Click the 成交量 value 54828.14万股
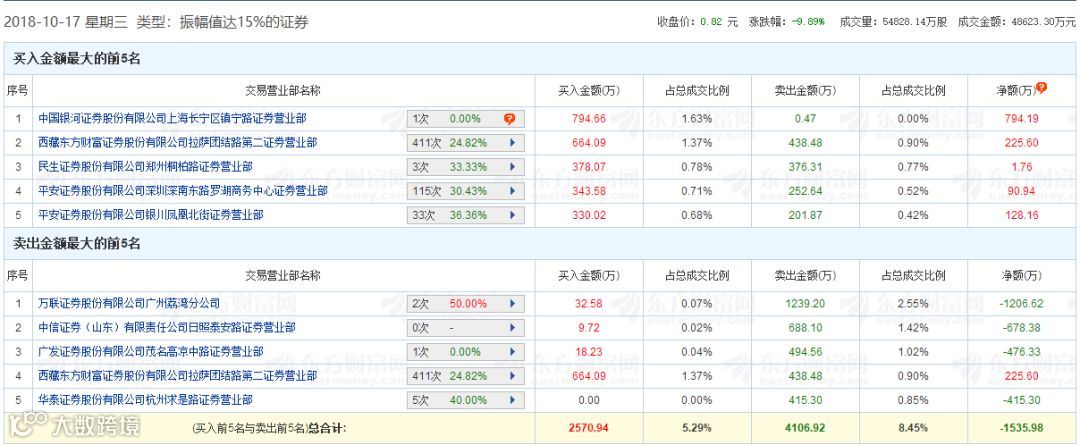 click(914, 22)
